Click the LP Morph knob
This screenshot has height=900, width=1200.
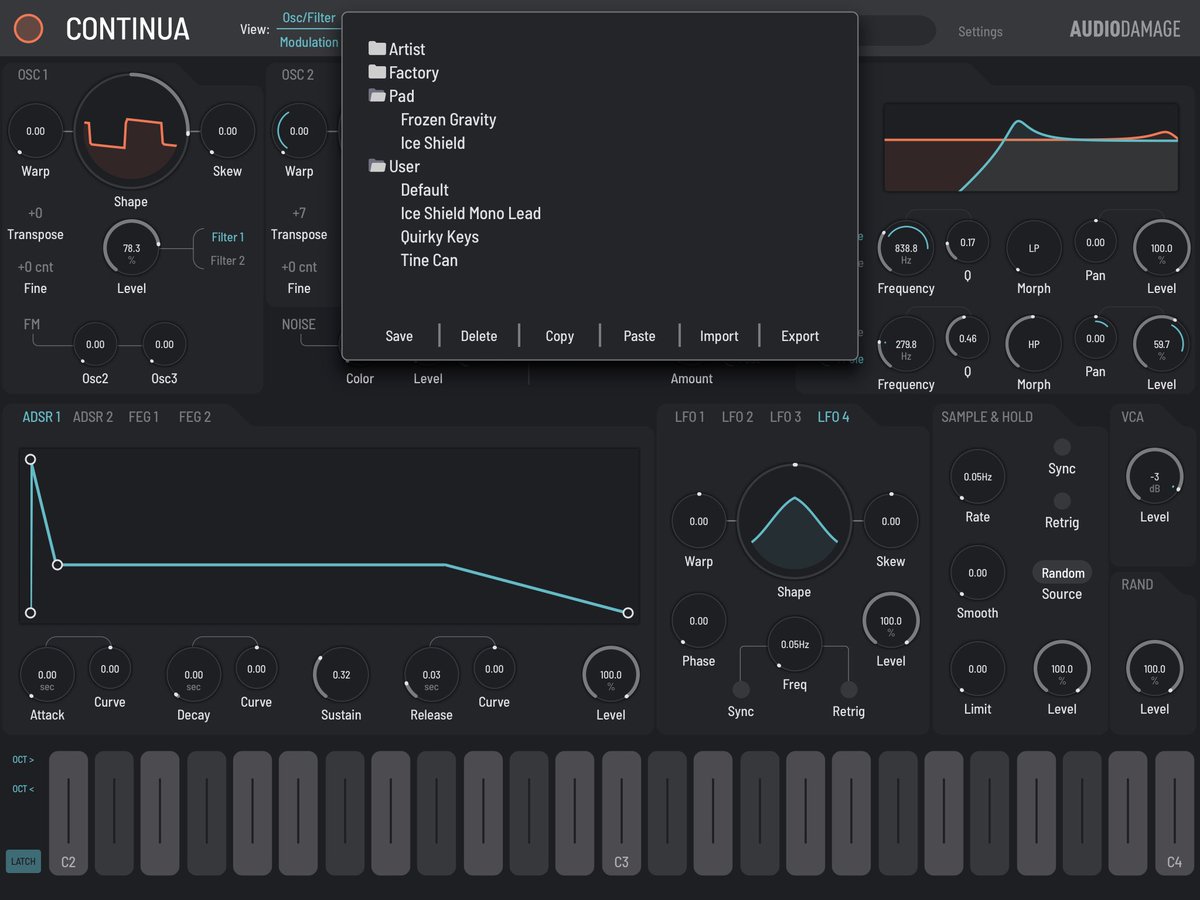(1034, 248)
